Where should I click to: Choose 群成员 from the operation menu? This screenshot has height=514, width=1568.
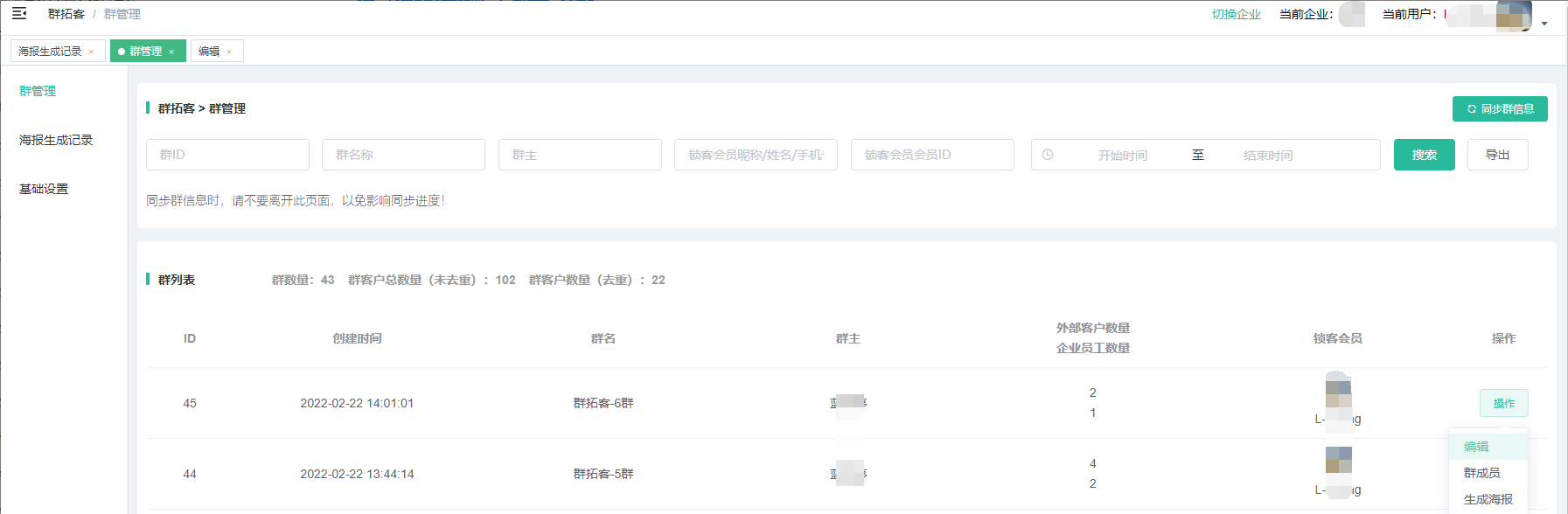[x=1481, y=473]
